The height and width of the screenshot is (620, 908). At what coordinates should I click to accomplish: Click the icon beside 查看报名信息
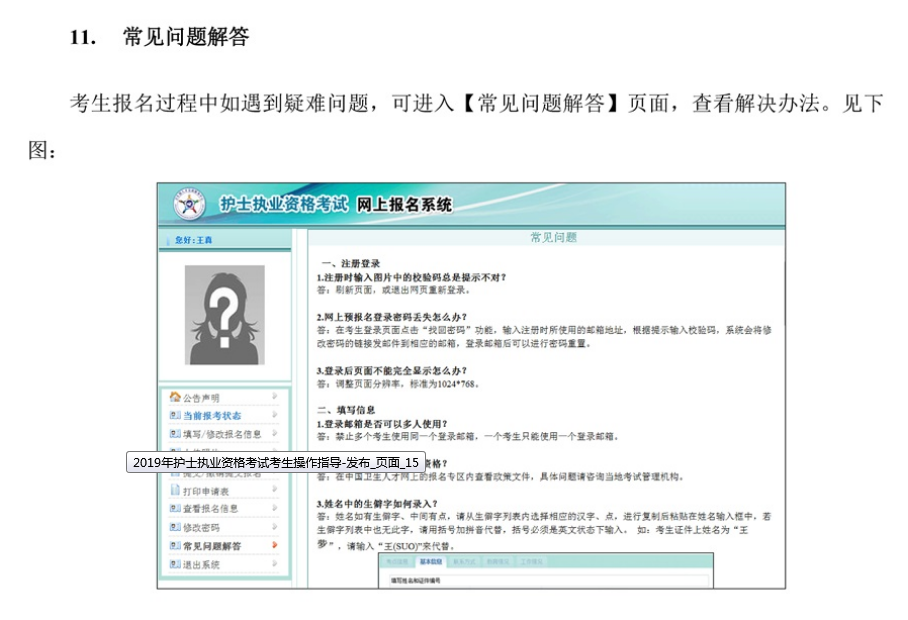pyautogui.click(x=175, y=509)
